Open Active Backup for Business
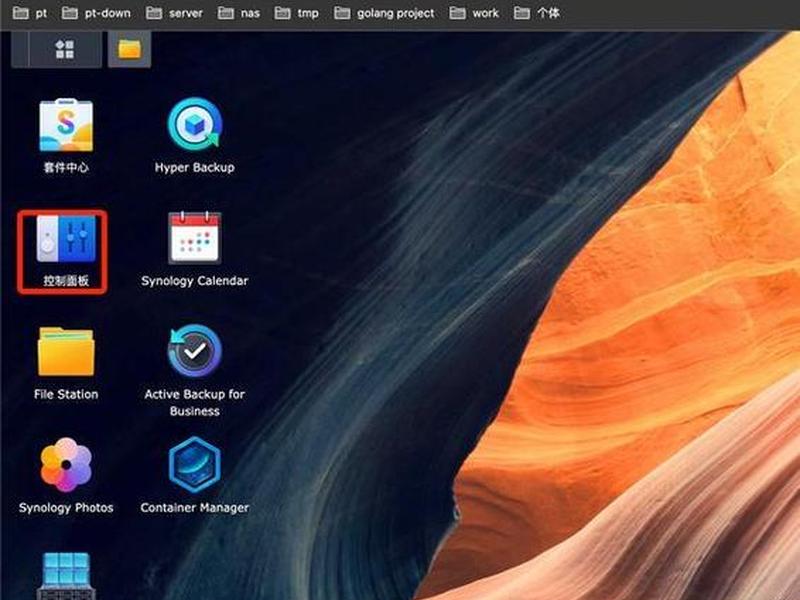800x600 pixels. pos(194,351)
